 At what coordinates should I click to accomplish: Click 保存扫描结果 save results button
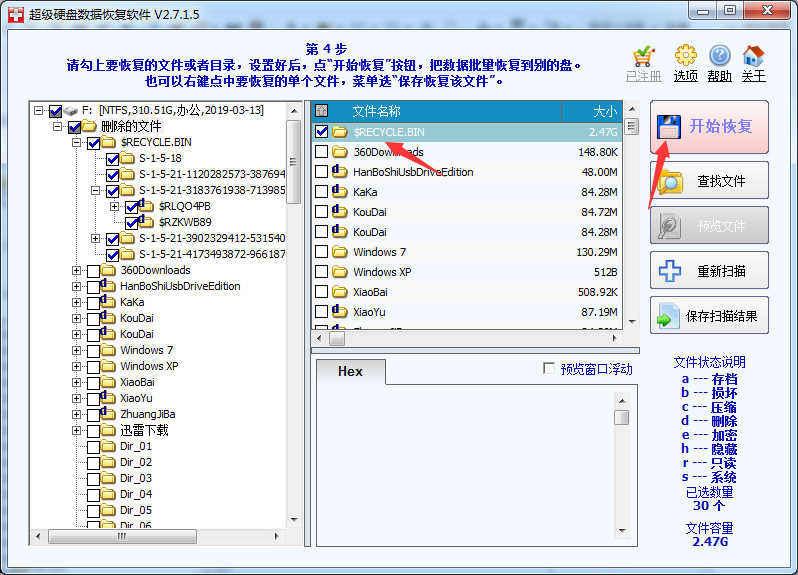click(709, 317)
